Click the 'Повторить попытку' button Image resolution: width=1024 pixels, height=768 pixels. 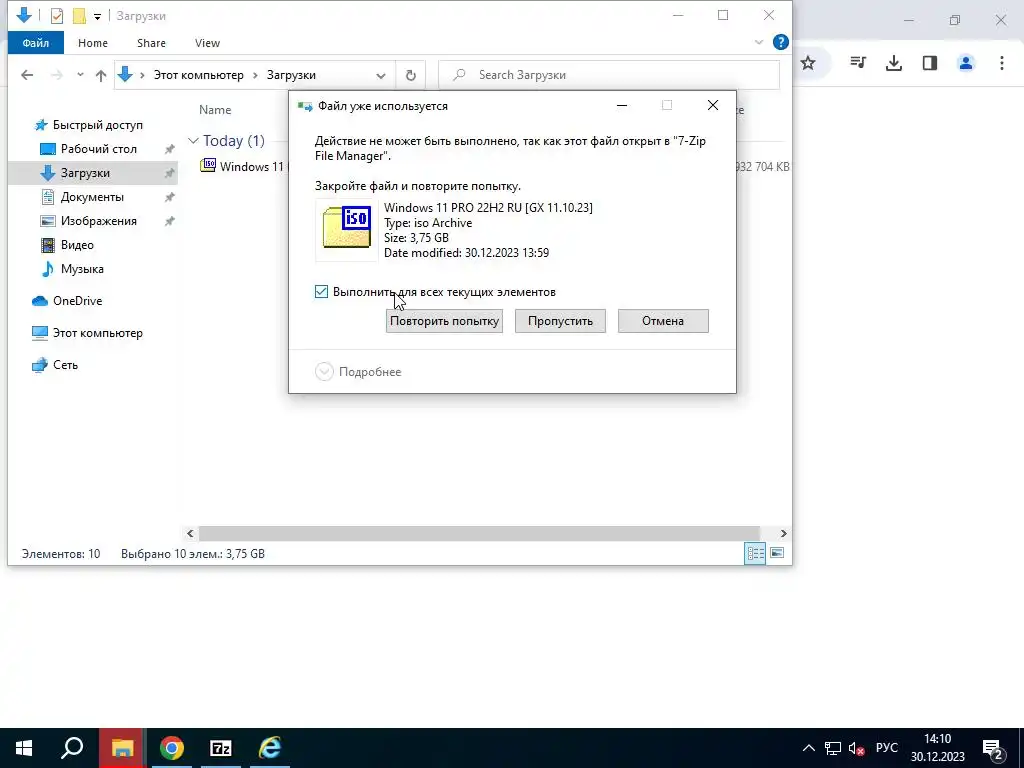pos(444,321)
